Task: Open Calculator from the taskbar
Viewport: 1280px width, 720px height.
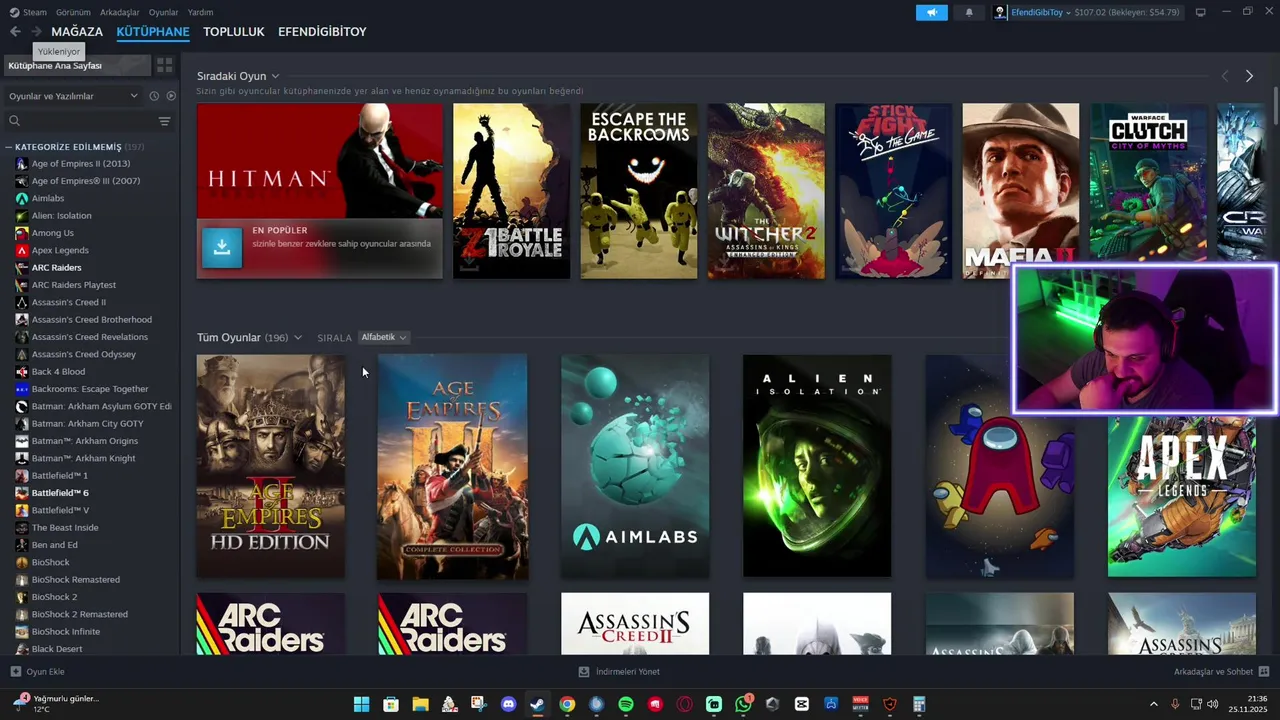Action: 919,704
